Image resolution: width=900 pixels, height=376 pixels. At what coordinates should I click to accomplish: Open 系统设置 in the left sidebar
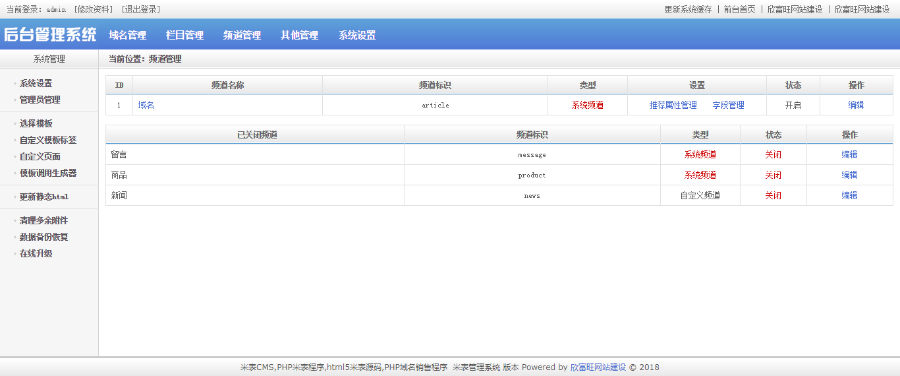pyautogui.click(x=36, y=83)
